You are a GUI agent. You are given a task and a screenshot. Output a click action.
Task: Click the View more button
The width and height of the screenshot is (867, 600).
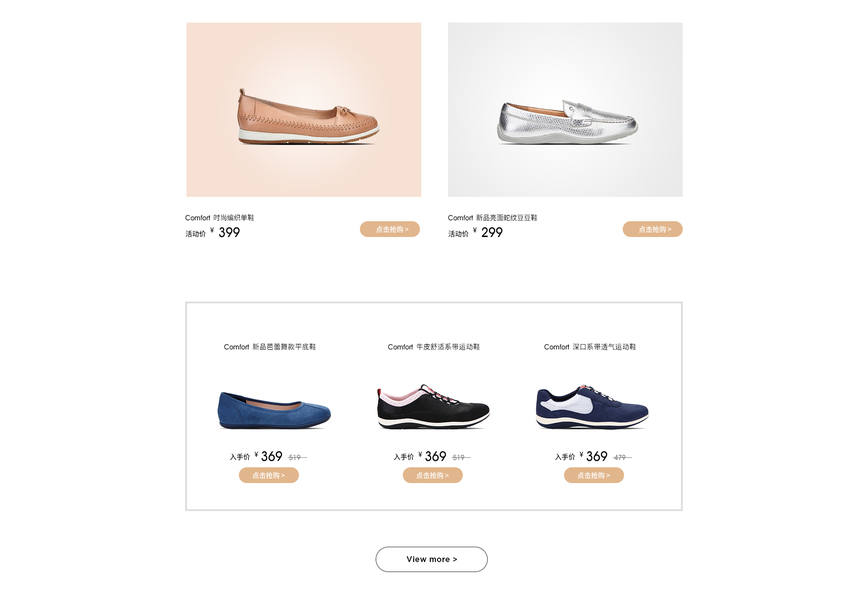pyautogui.click(x=431, y=559)
